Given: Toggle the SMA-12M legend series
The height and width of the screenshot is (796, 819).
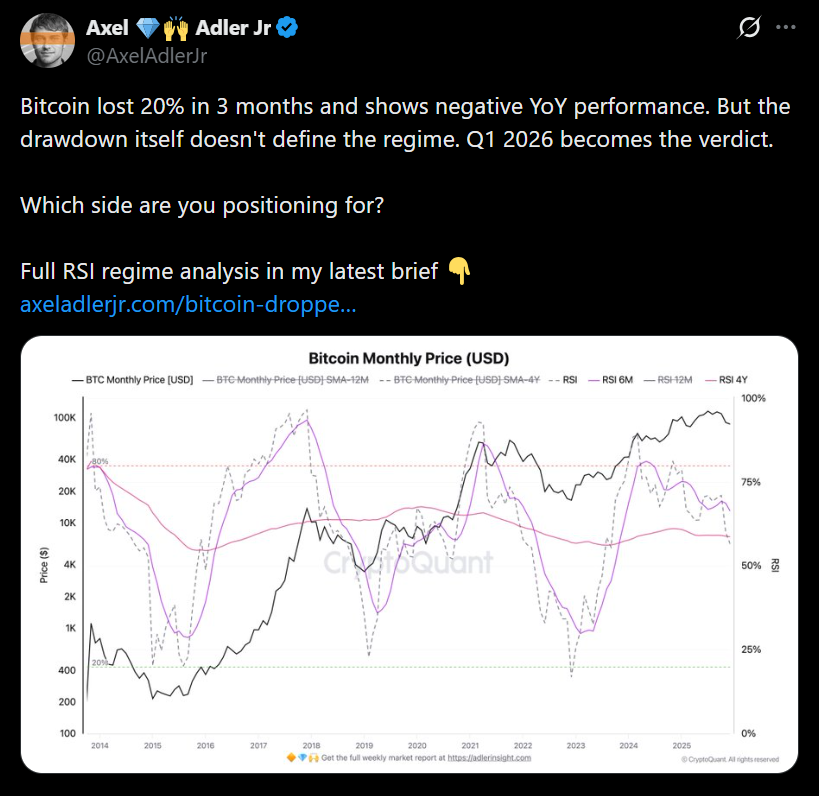Looking at the screenshot, I should [286, 381].
